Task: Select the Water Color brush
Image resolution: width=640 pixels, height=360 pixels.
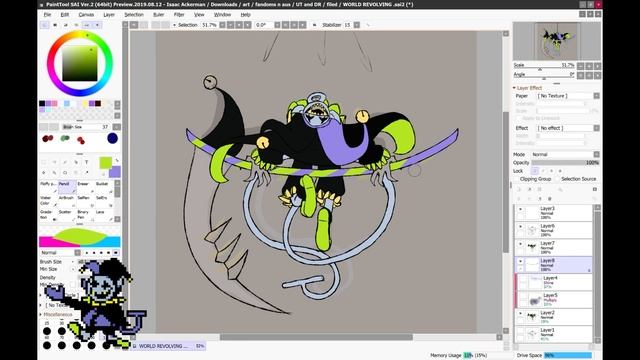Action: click(x=49, y=200)
